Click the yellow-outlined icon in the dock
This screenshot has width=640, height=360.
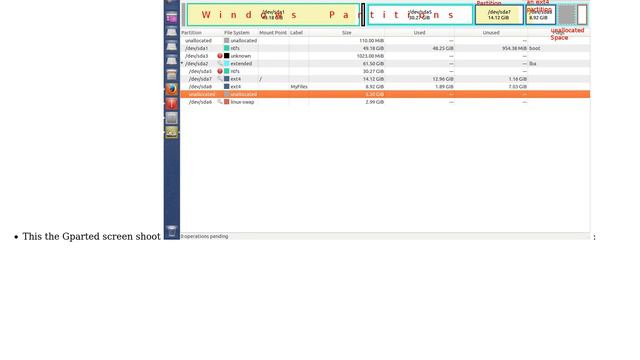[172, 132]
